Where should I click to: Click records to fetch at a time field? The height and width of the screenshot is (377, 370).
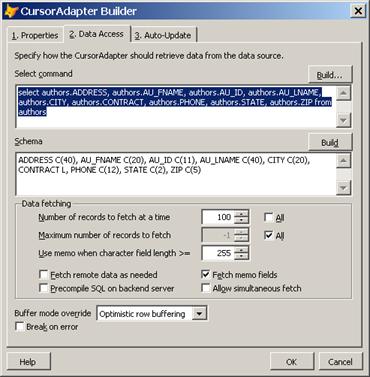[x=218, y=217]
